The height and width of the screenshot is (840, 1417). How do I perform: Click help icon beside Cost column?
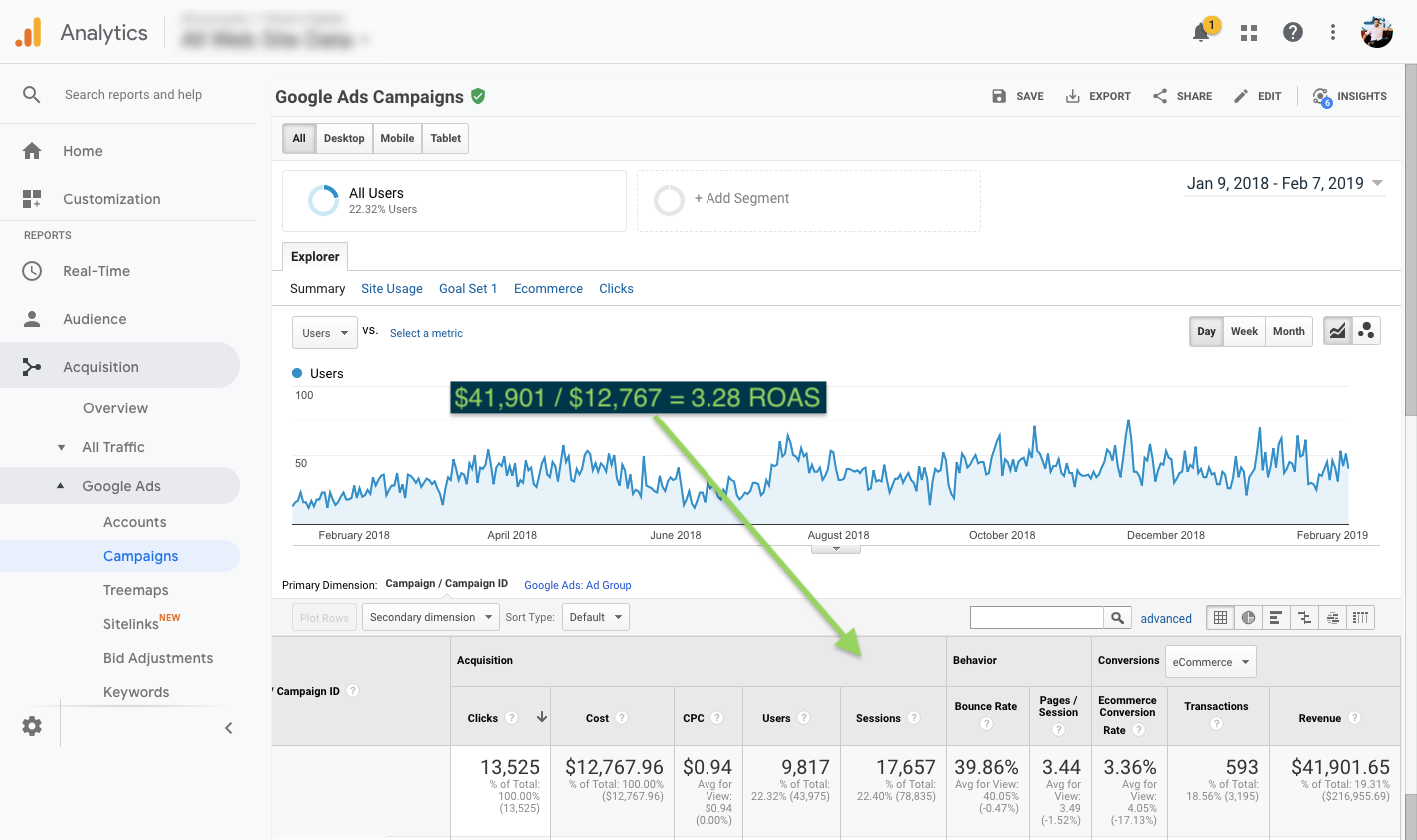pyautogui.click(x=622, y=718)
